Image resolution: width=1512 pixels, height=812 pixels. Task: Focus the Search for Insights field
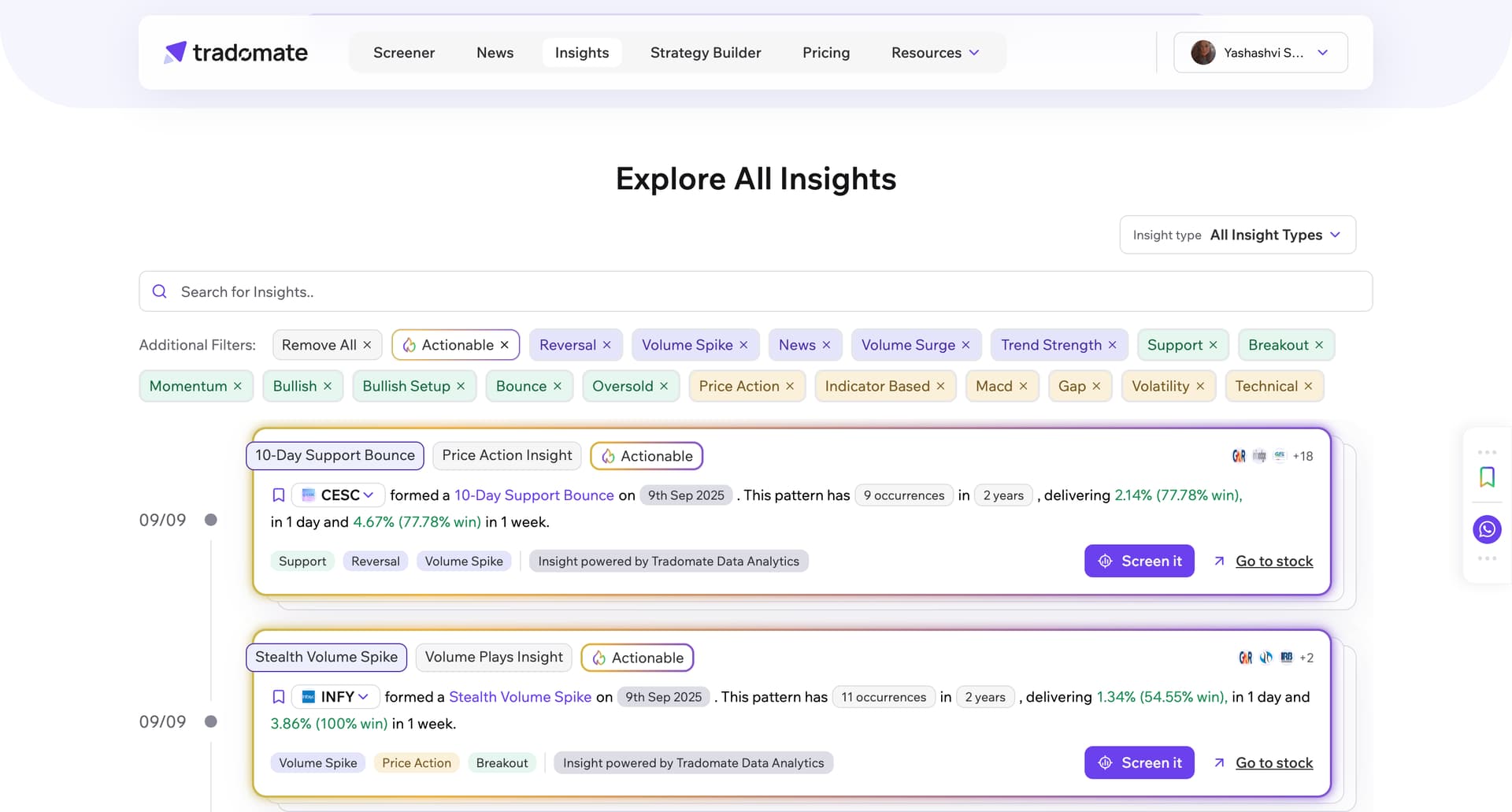[x=756, y=291]
